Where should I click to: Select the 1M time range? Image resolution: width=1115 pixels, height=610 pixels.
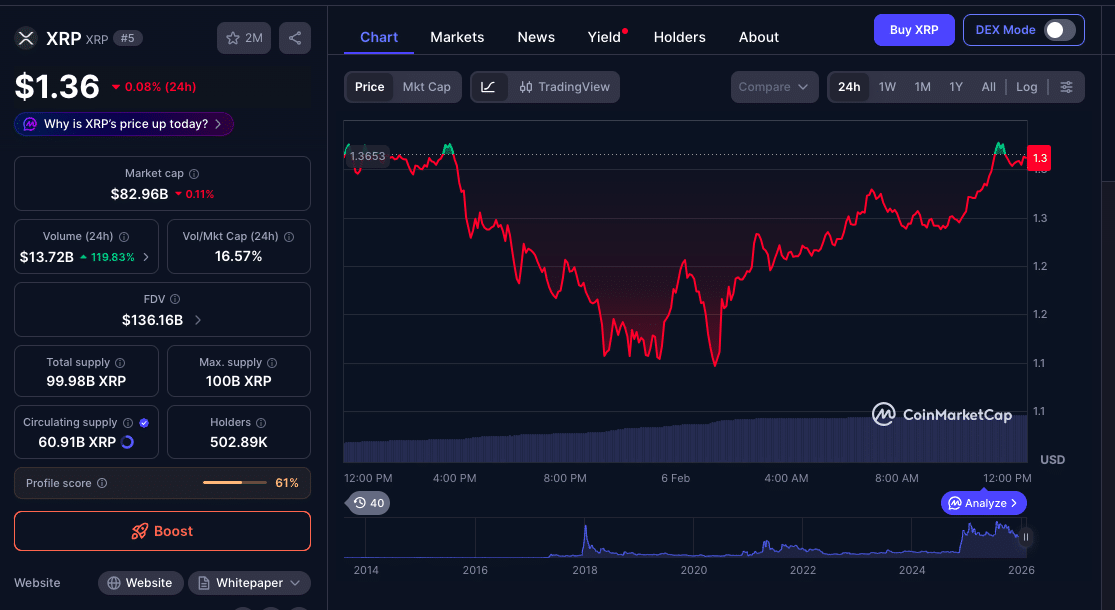[922, 87]
